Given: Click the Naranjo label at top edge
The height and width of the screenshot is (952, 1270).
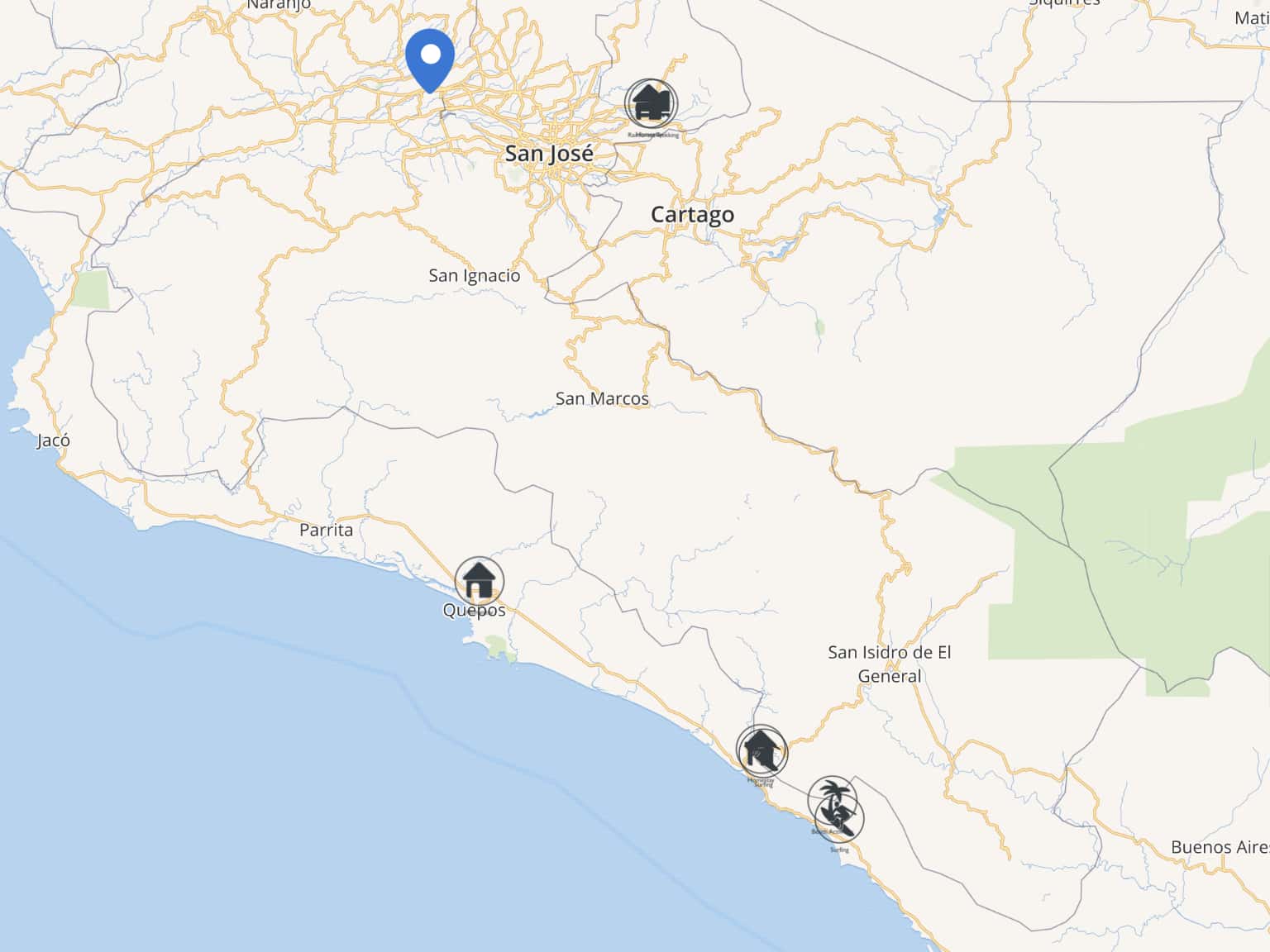Looking at the screenshot, I should pyautogui.click(x=279, y=5).
